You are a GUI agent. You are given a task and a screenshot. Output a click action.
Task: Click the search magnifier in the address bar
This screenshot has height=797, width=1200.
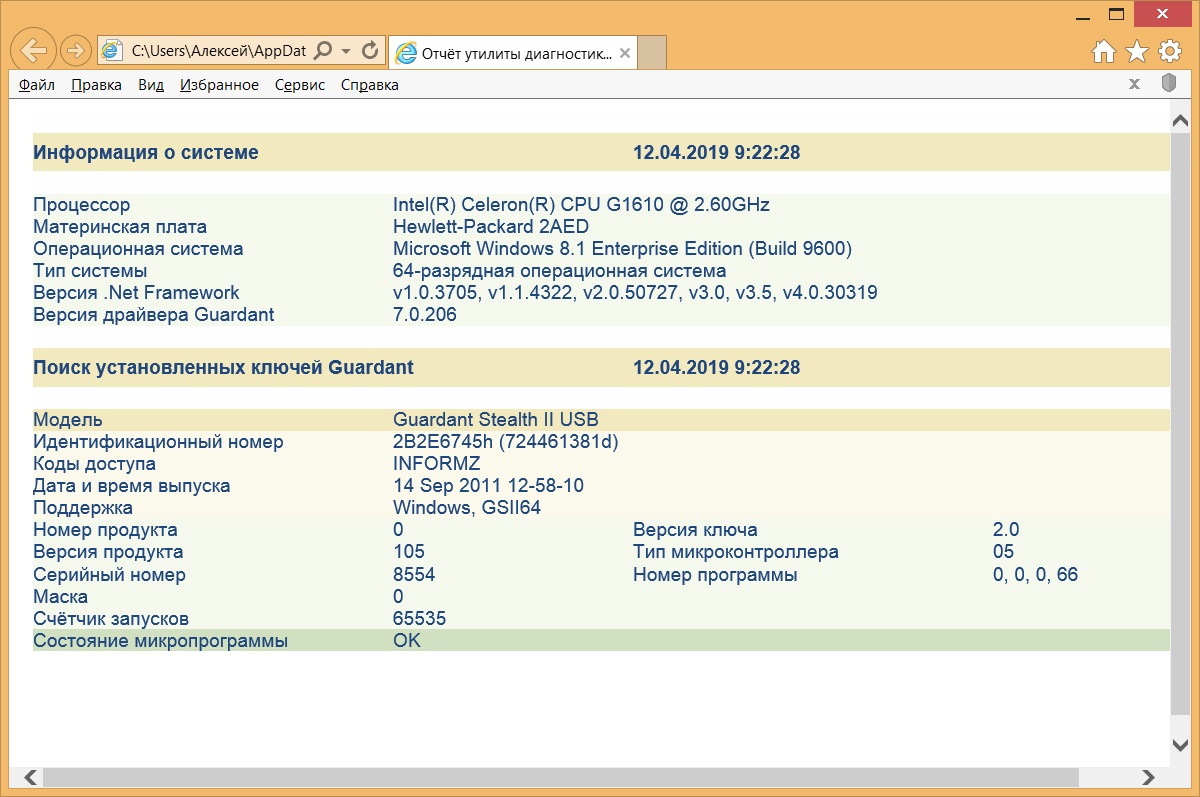tap(323, 50)
